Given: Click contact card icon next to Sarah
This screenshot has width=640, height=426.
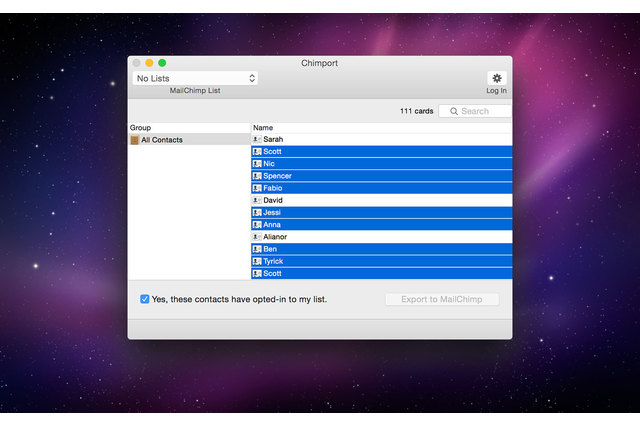Looking at the screenshot, I should pyautogui.click(x=257, y=140).
